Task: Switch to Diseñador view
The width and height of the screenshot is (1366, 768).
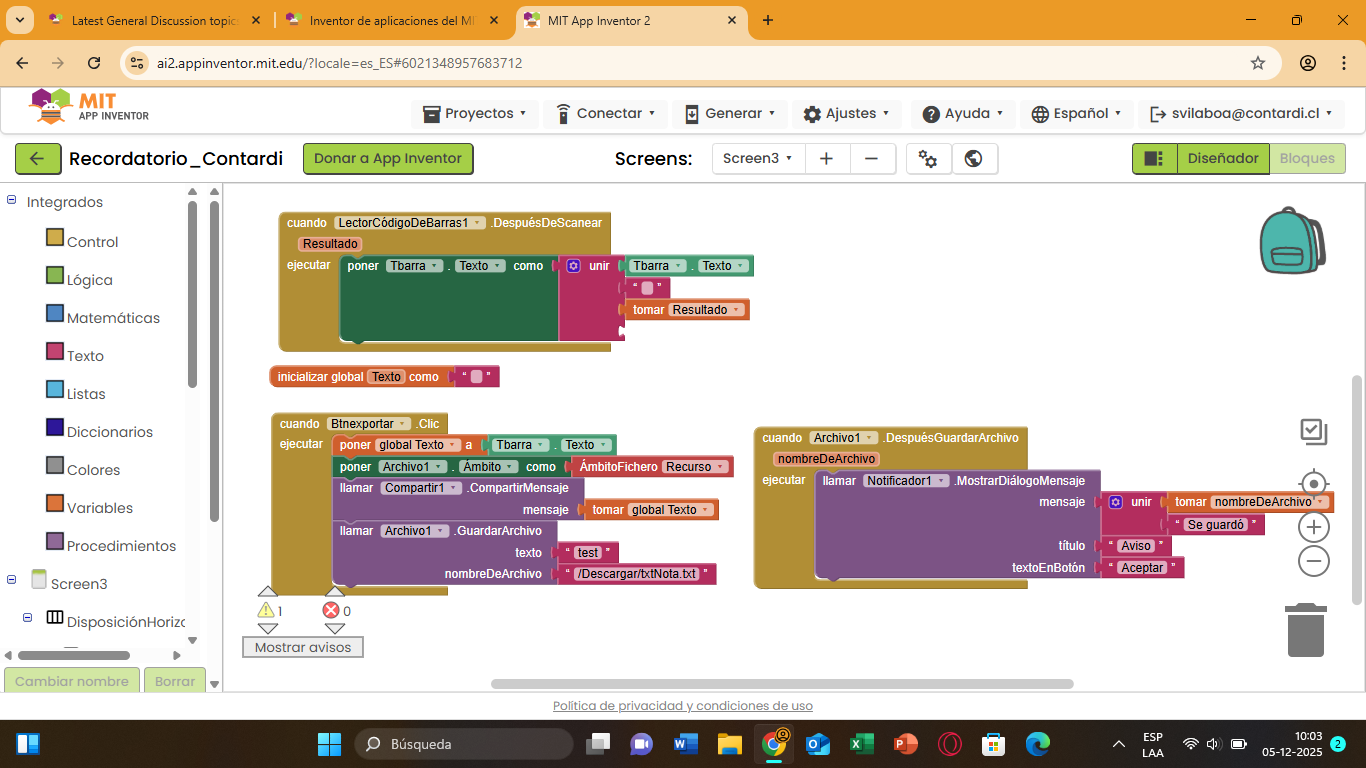Action: tap(1222, 159)
